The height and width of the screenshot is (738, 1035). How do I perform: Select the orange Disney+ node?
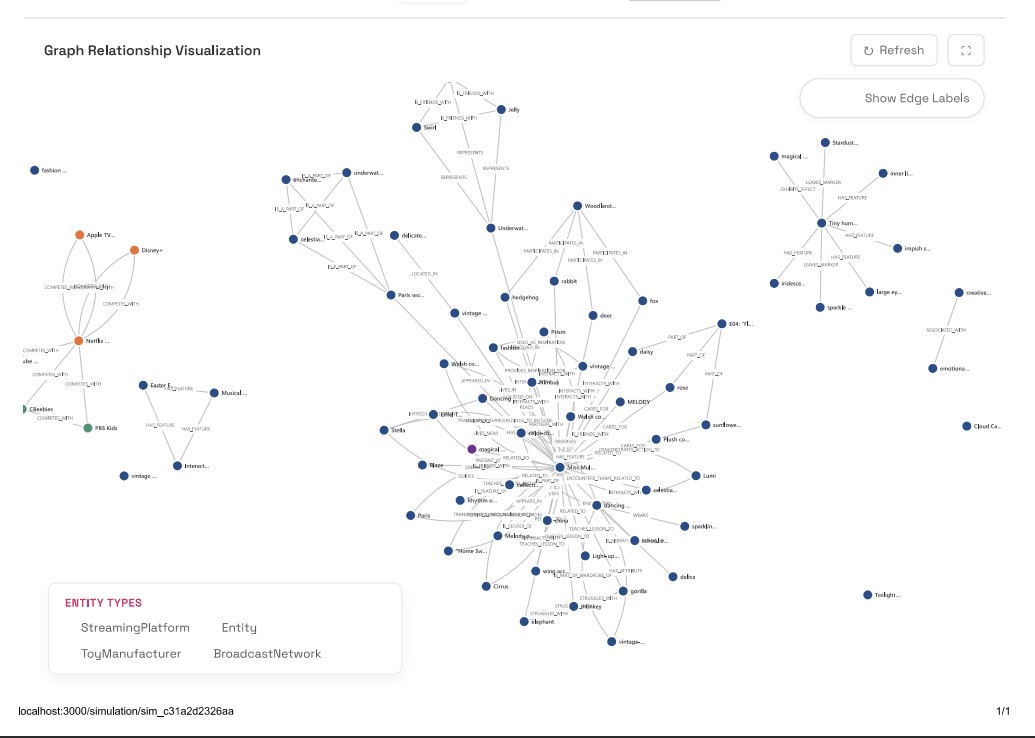(135, 250)
